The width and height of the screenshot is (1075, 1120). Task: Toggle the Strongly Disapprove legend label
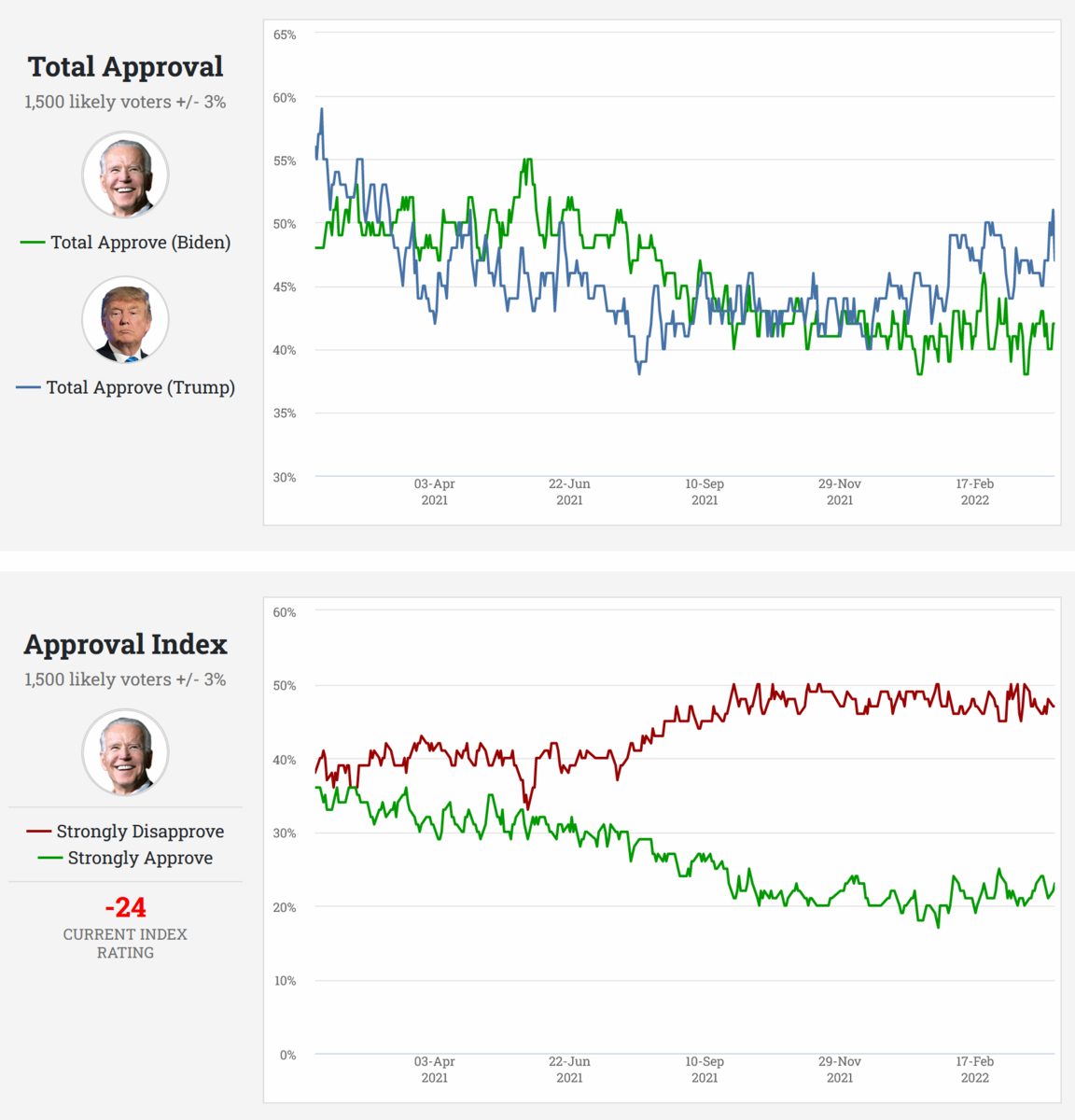pos(140,832)
